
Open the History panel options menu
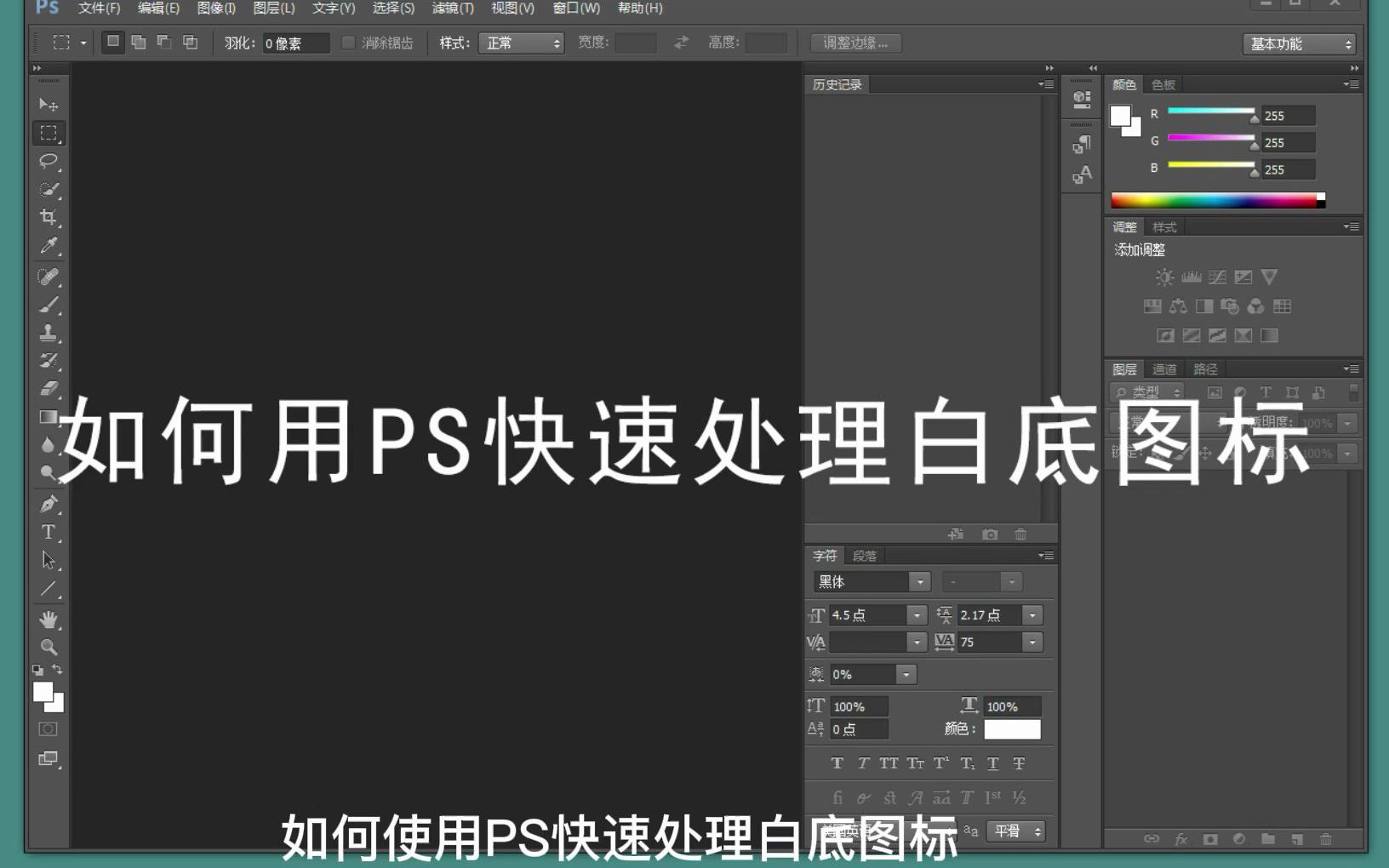pyautogui.click(x=1046, y=84)
